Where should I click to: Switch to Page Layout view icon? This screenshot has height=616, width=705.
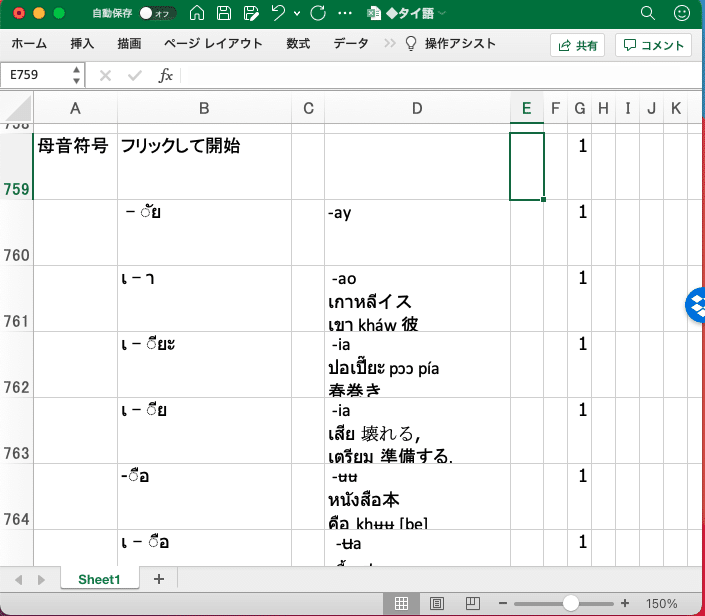437,603
